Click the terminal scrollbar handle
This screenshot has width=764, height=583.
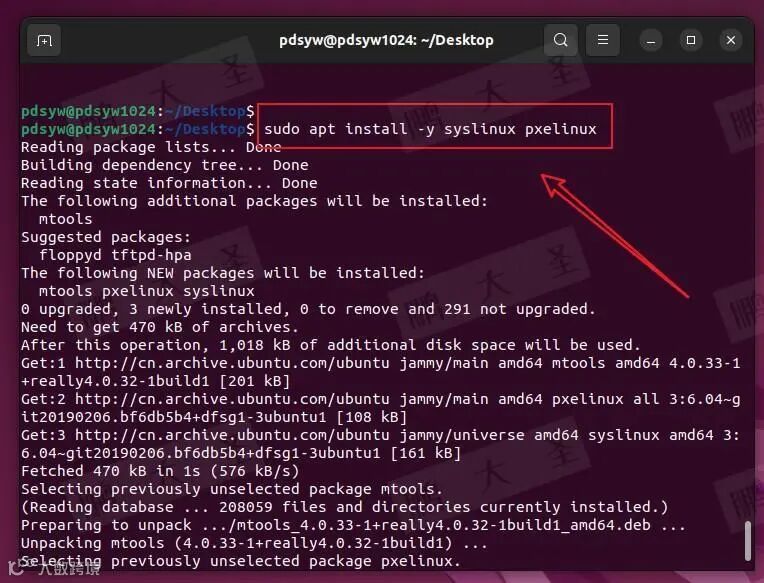click(748, 541)
